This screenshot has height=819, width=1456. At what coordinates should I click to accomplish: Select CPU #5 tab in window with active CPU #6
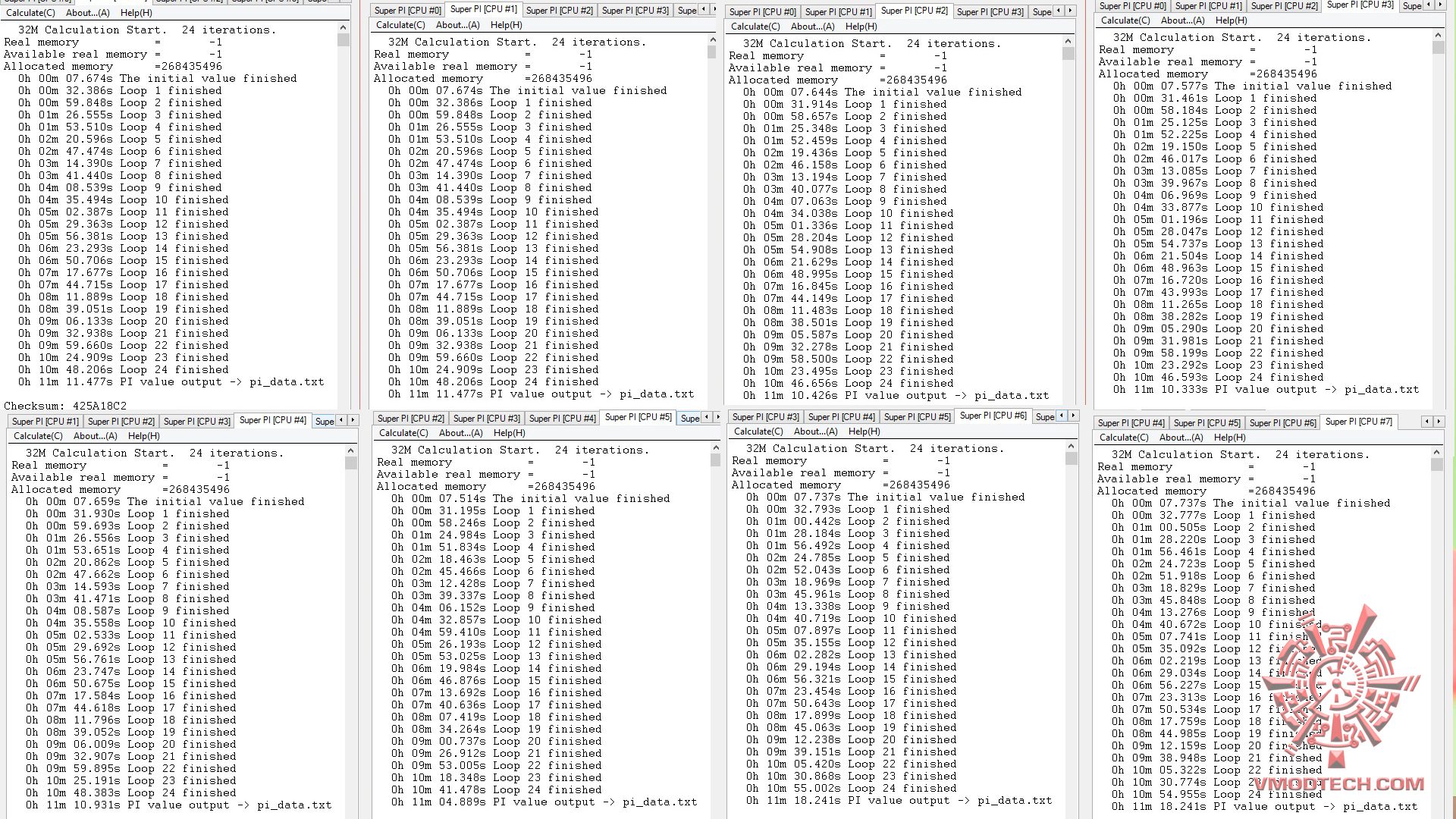(917, 417)
